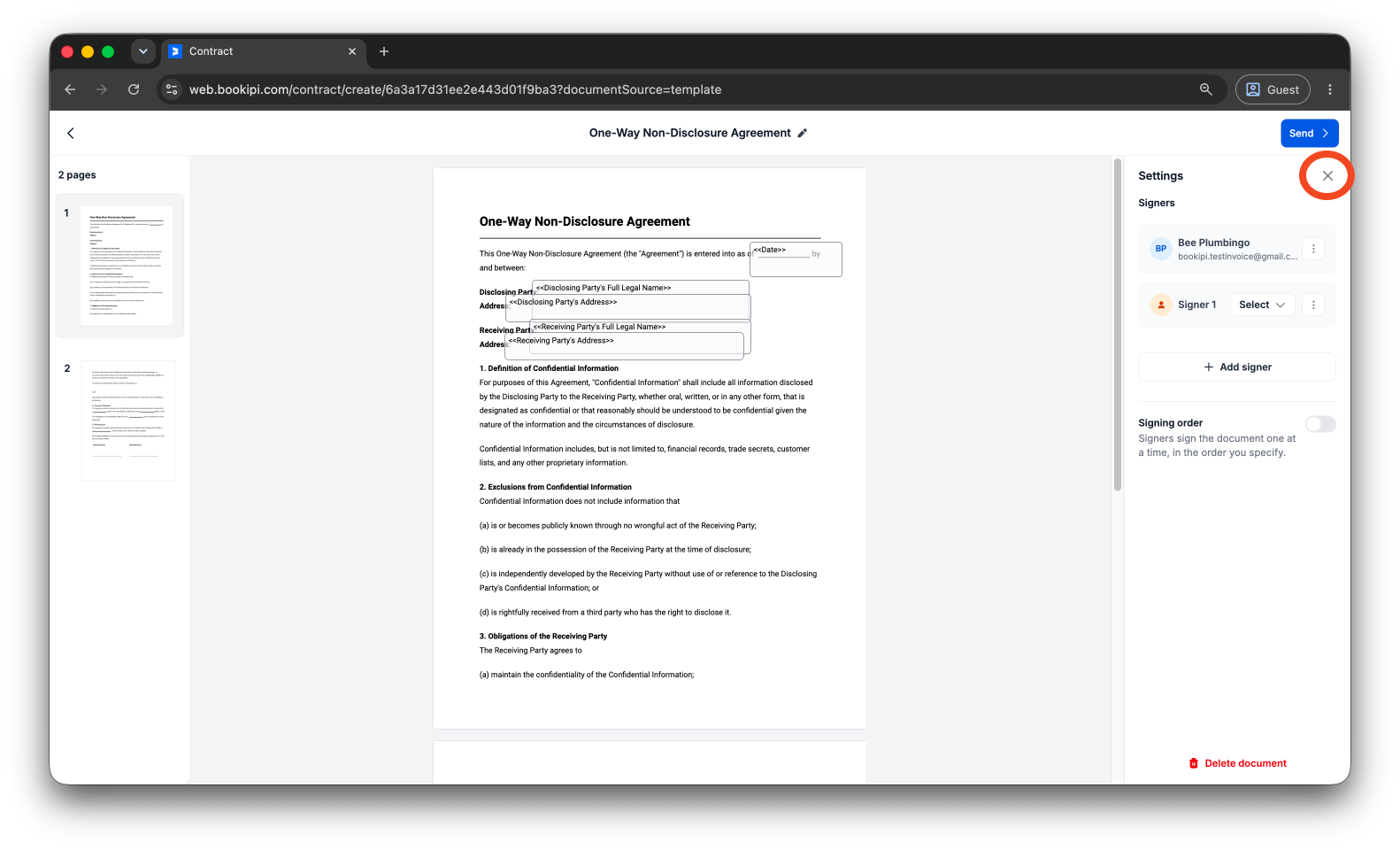Click the browser back arrow
The image size is (1400, 850).
click(x=70, y=89)
